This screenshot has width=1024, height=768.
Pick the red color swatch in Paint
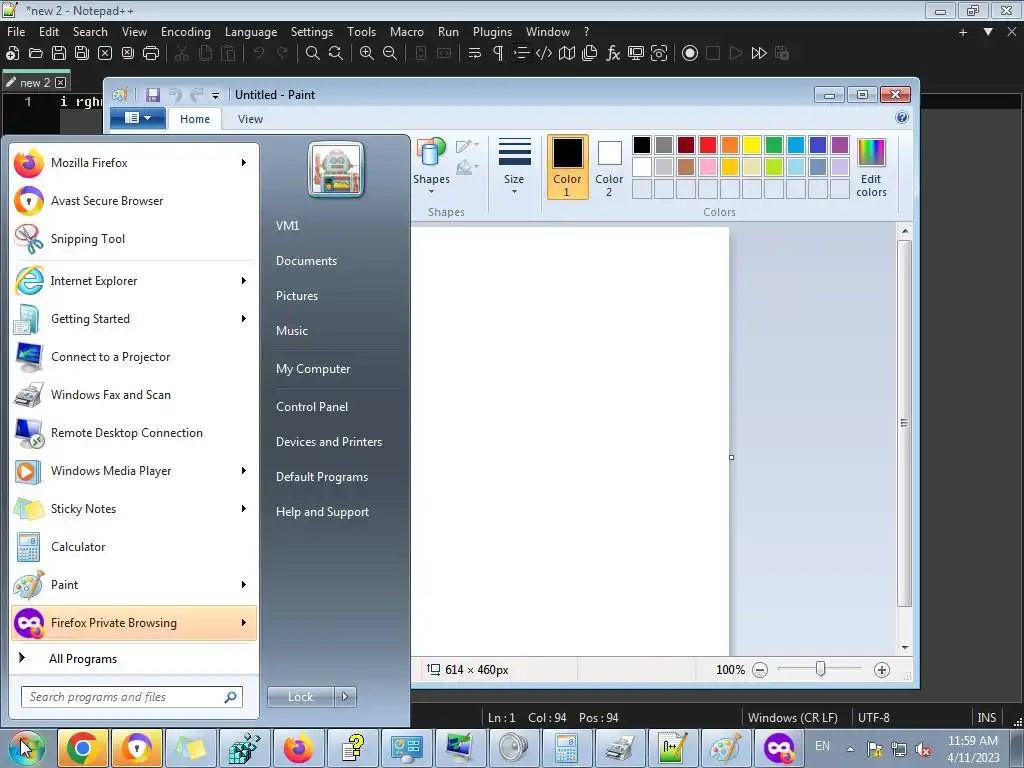[708, 145]
